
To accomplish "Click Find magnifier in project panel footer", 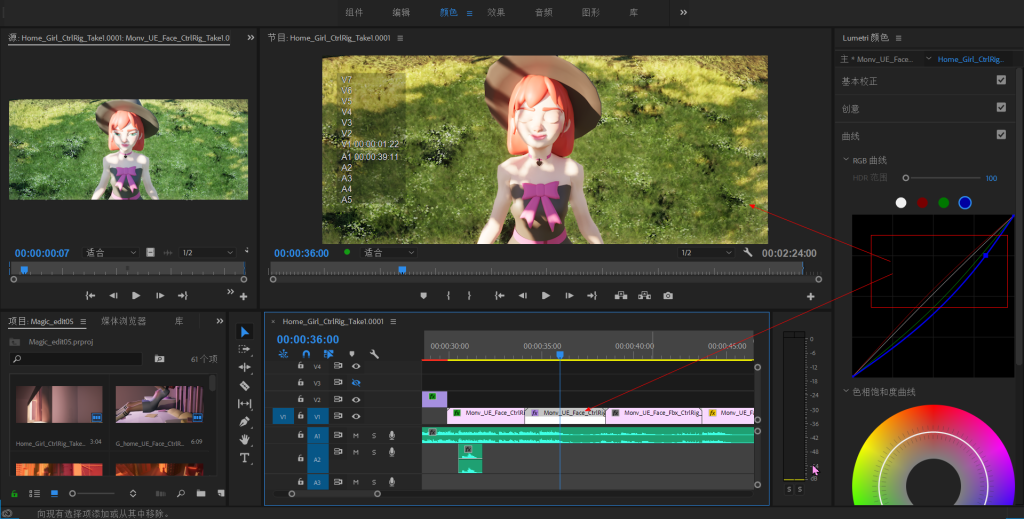I will 181,494.
